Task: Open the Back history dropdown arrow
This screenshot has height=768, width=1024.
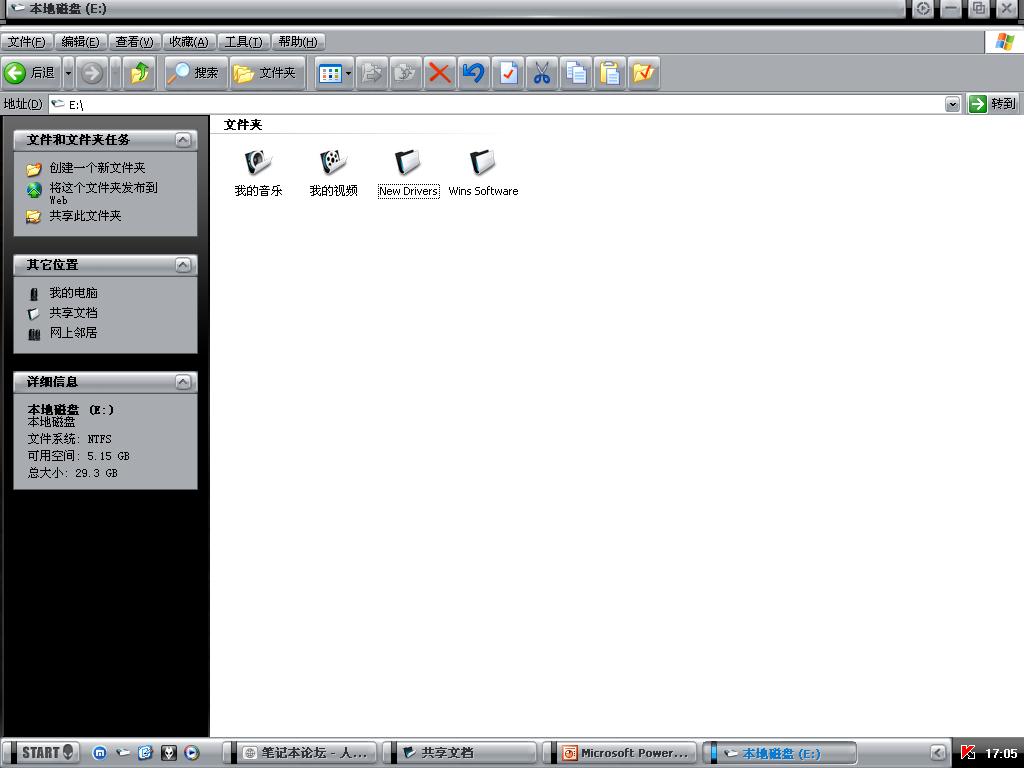Action: pyautogui.click(x=68, y=72)
